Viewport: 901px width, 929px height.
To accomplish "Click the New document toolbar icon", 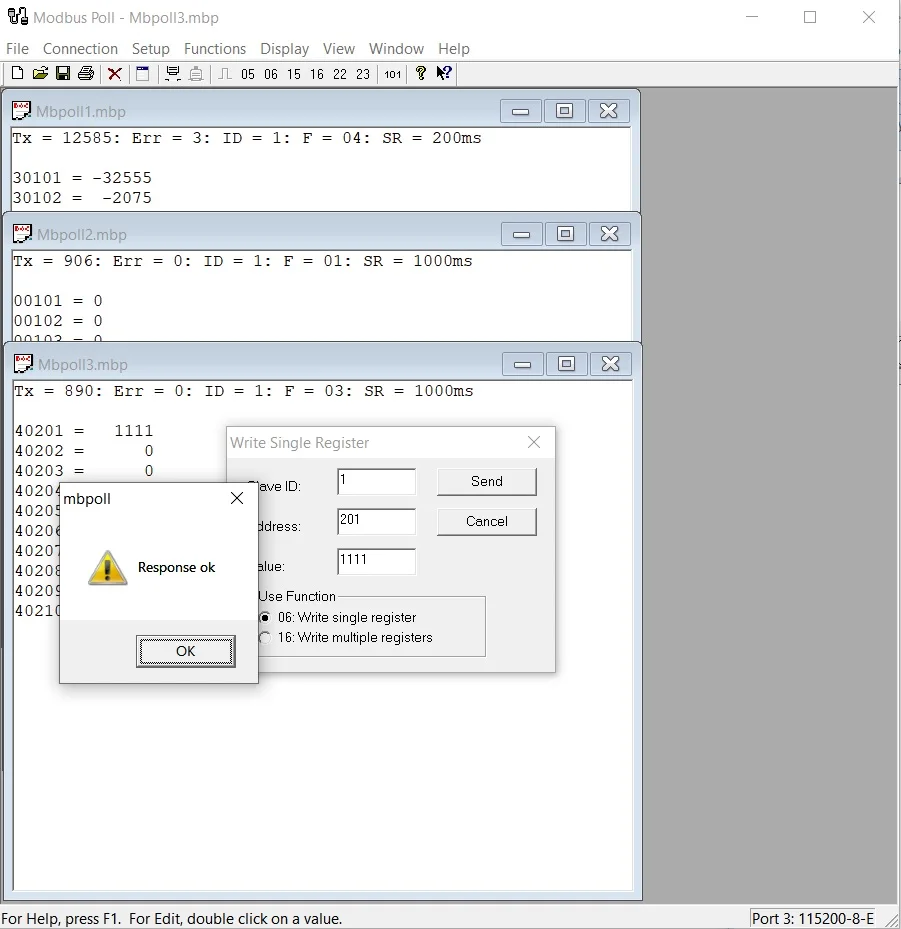I will [x=18, y=73].
